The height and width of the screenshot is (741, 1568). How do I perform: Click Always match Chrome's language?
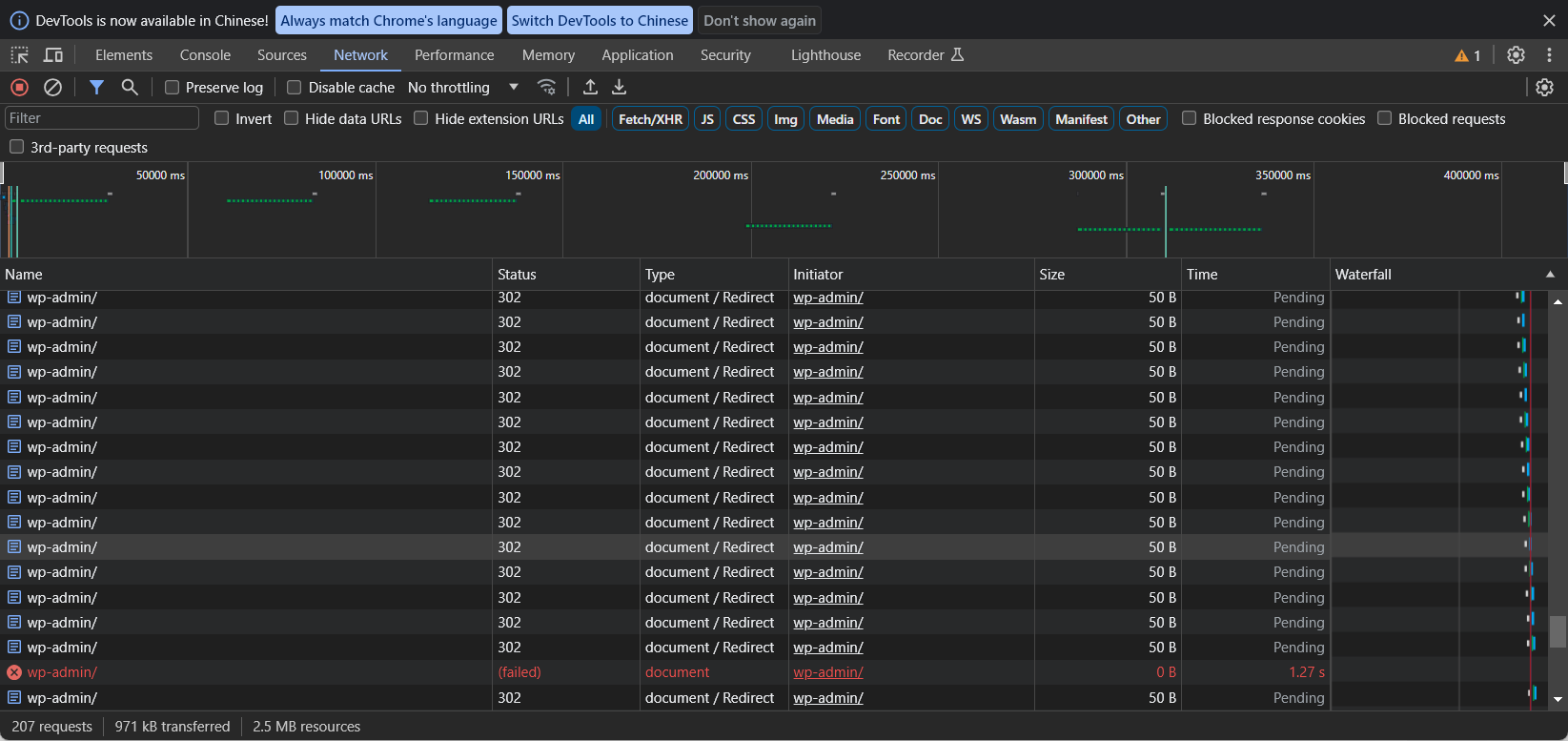[x=389, y=20]
